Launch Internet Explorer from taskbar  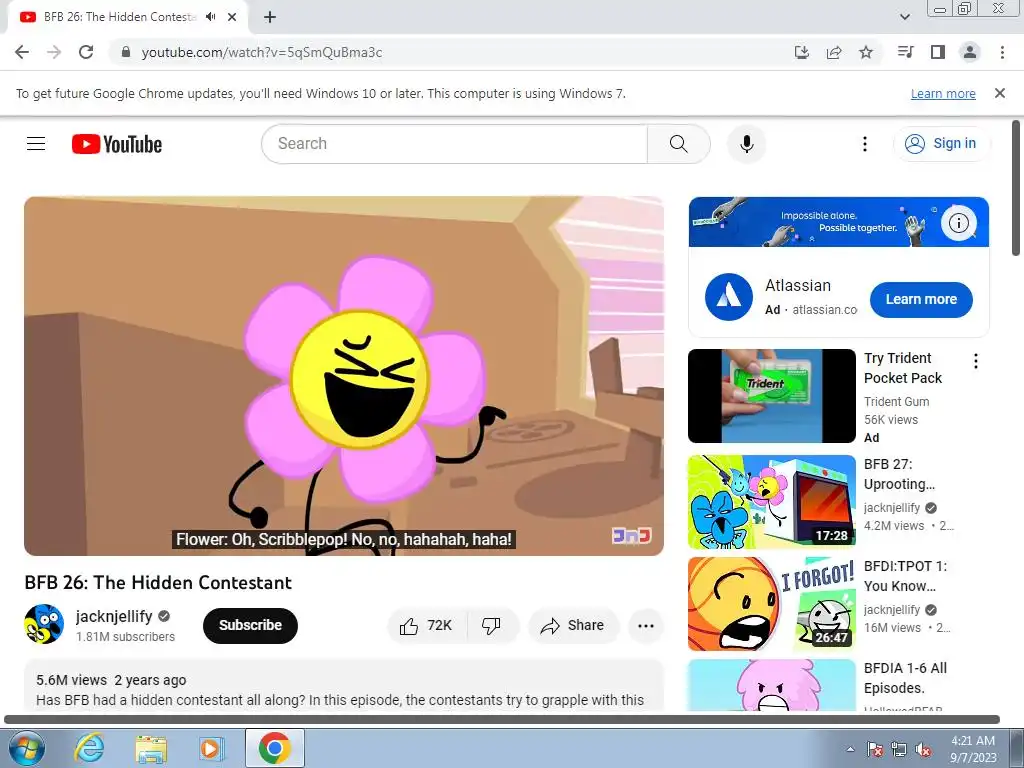coord(89,748)
